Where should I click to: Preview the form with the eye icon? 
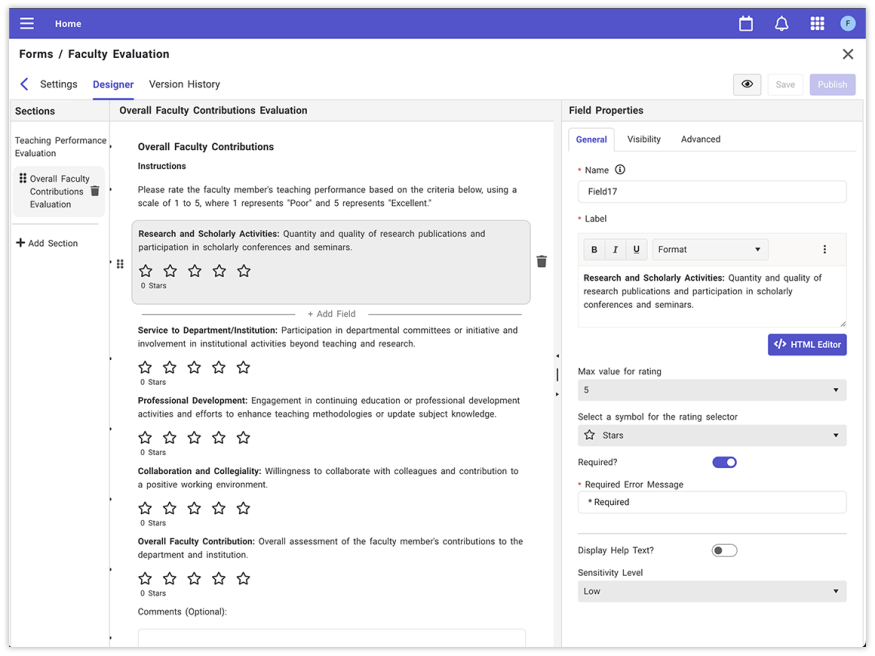coord(746,84)
